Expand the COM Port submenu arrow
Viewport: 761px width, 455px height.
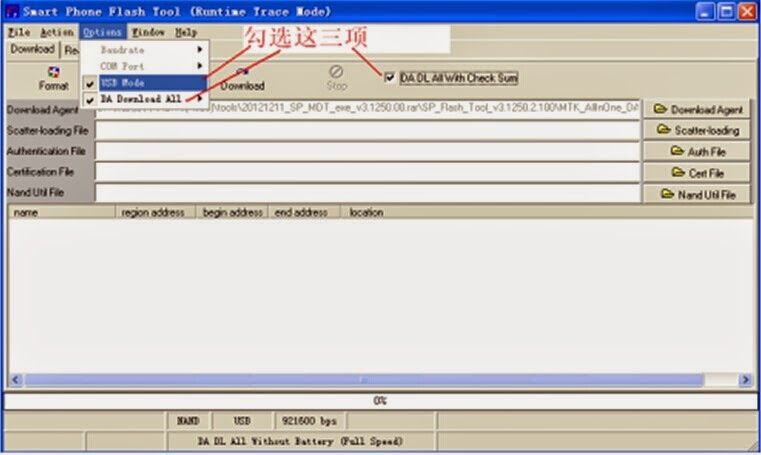[x=199, y=65]
